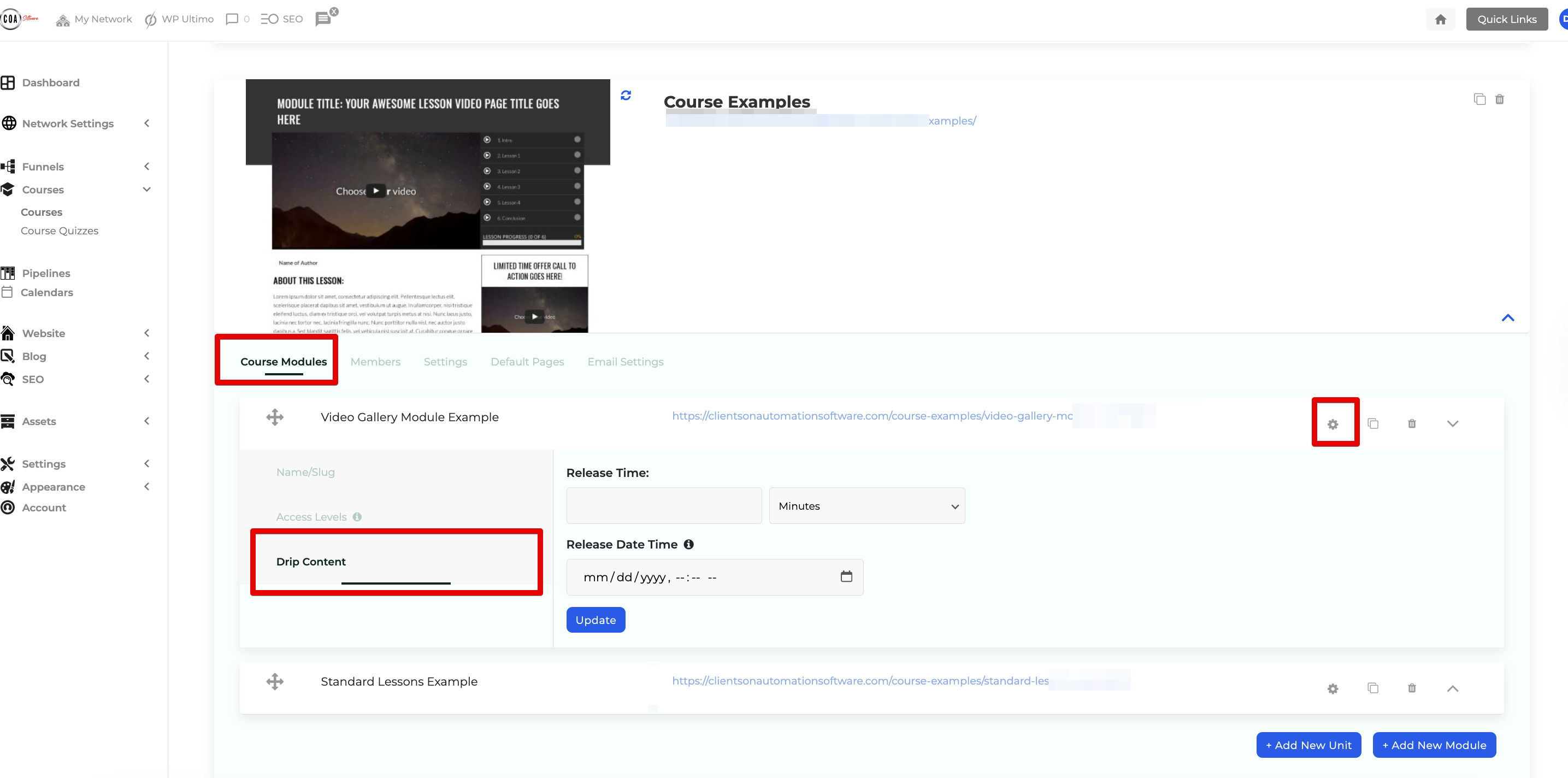This screenshot has height=778, width=1568.
Task: Click inside the Release Time input field
Action: click(x=663, y=505)
